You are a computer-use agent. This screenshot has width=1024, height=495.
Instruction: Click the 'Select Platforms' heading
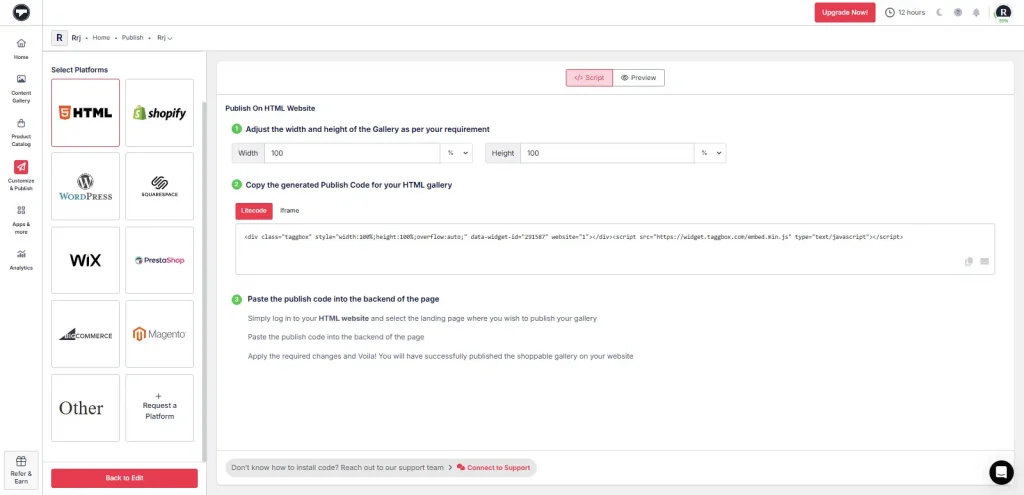pyautogui.click(x=80, y=70)
